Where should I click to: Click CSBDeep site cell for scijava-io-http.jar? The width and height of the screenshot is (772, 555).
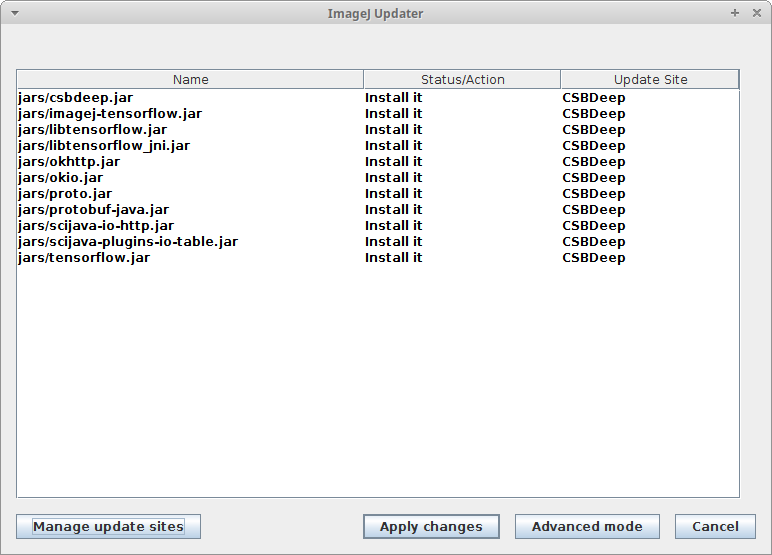(x=594, y=226)
